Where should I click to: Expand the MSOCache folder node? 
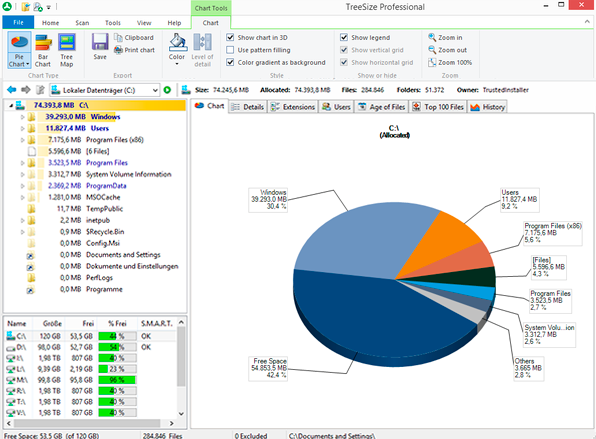(22, 197)
